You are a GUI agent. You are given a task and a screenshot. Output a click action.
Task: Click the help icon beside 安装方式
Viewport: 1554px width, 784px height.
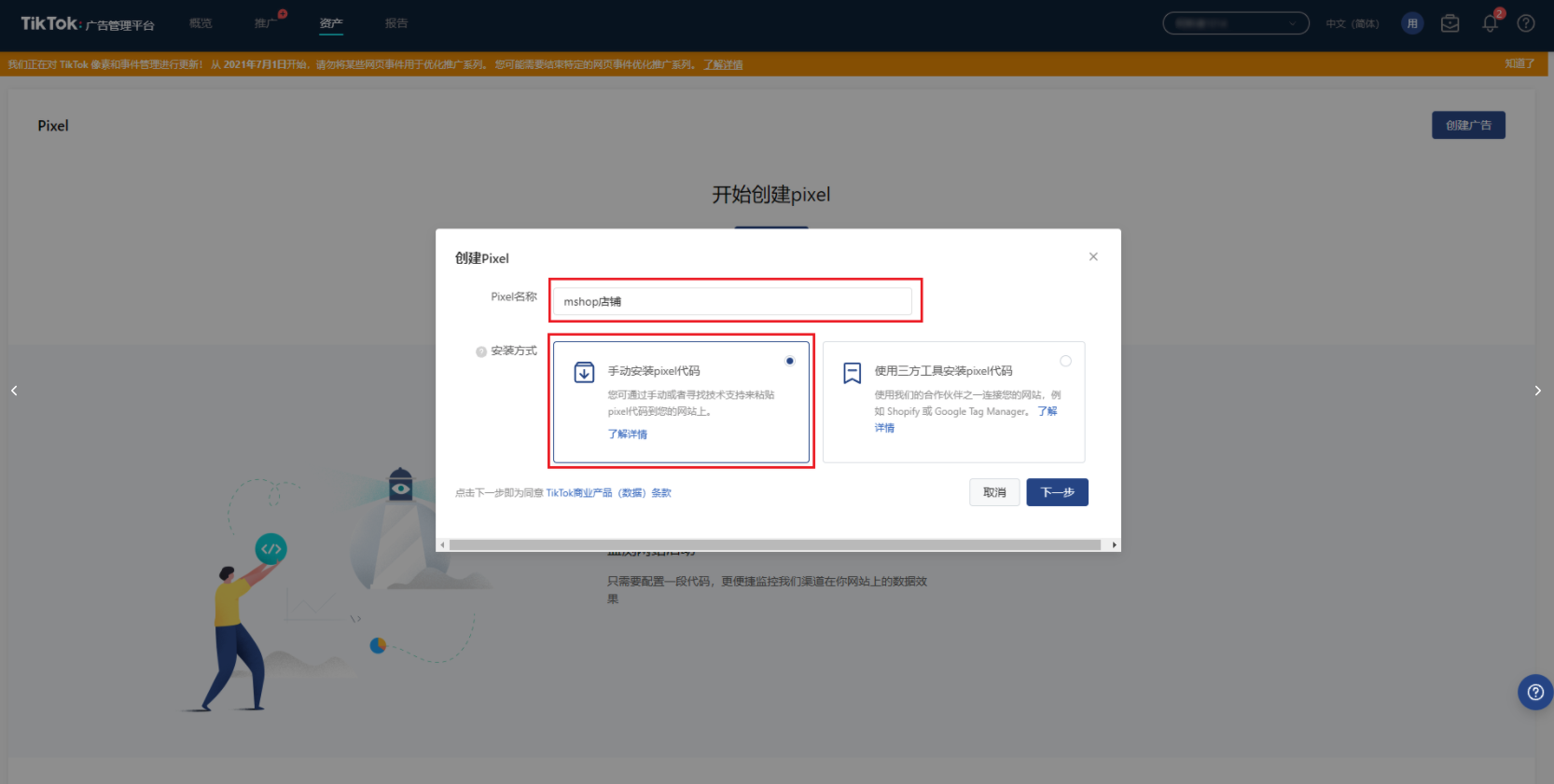pos(481,351)
